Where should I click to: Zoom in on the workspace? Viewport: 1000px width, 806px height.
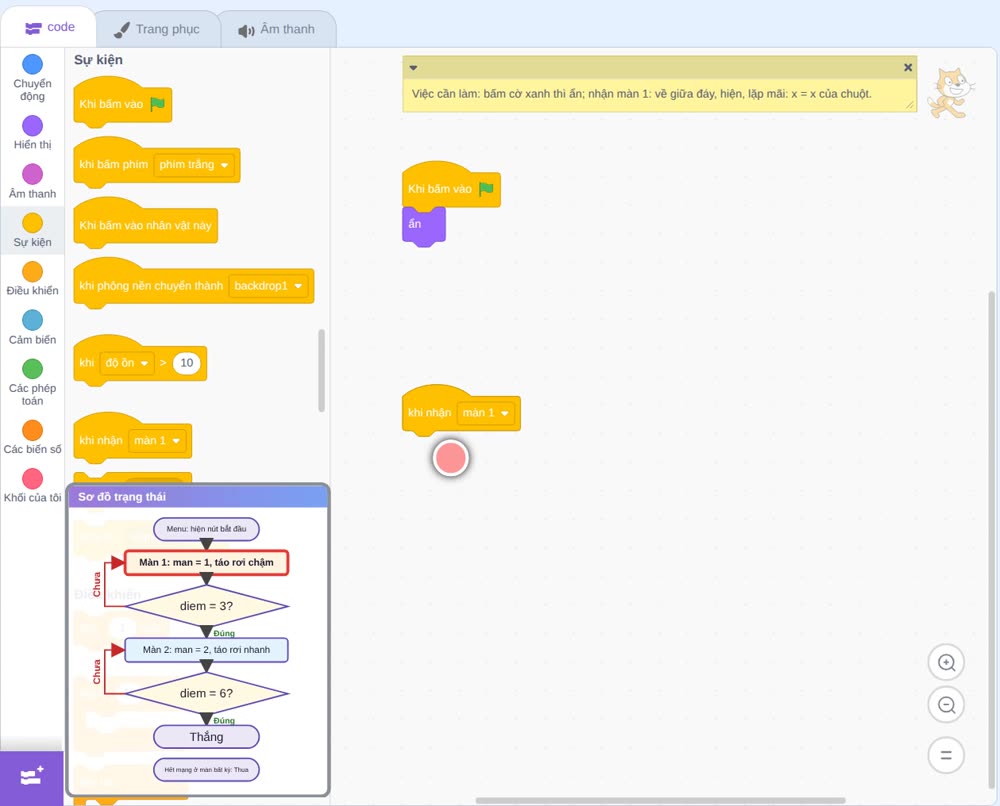coord(946,663)
